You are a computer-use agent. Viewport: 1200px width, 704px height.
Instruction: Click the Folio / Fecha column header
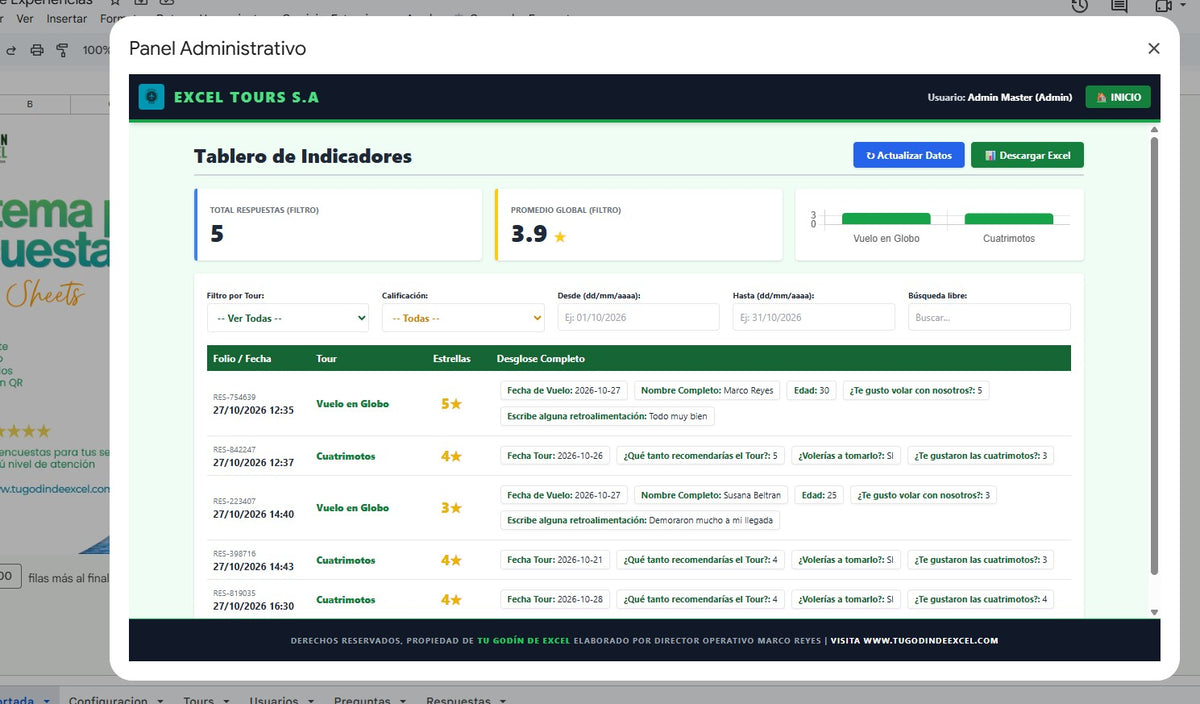[x=242, y=358]
